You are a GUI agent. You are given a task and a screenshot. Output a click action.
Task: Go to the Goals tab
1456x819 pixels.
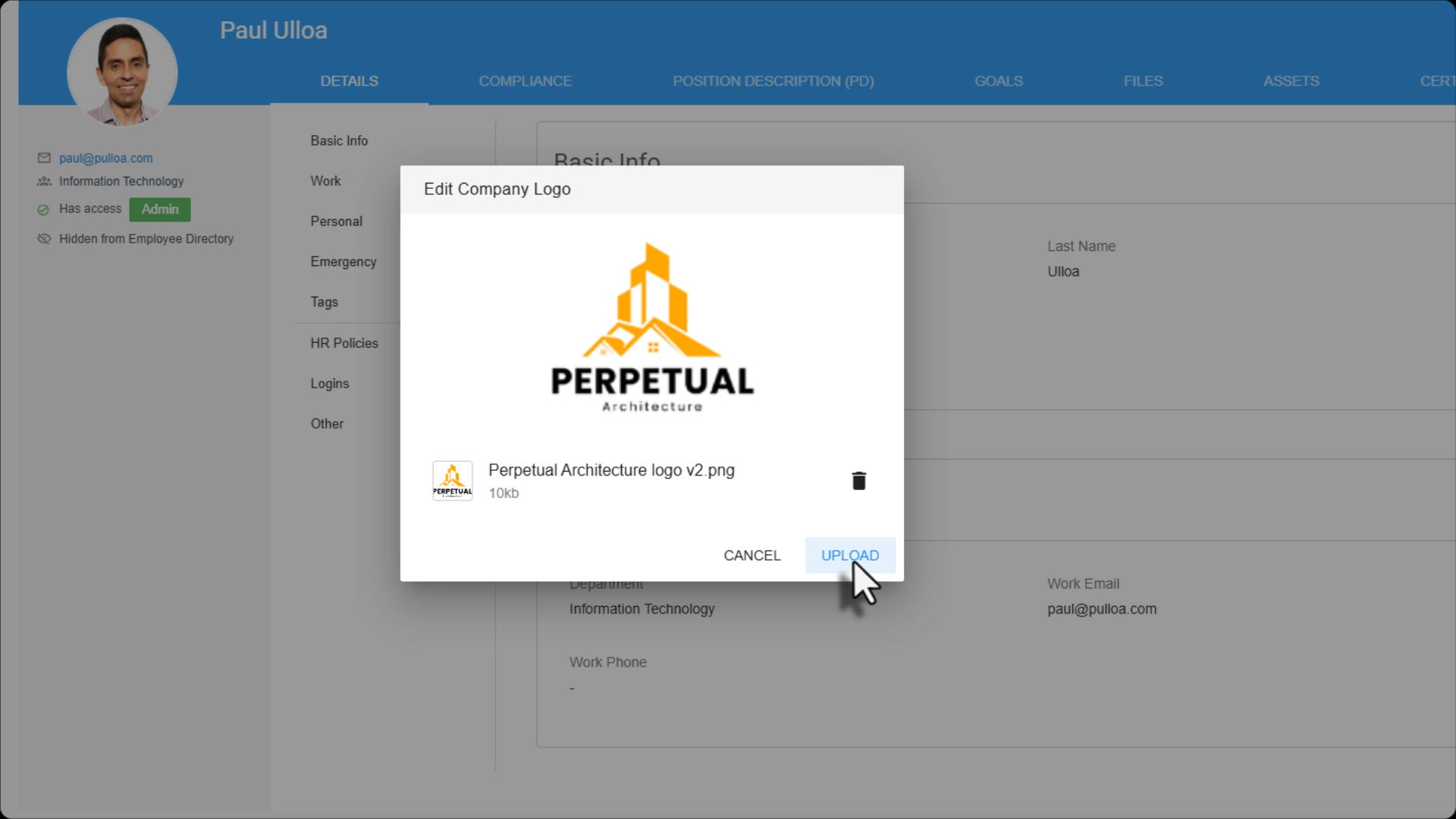(x=998, y=81)
